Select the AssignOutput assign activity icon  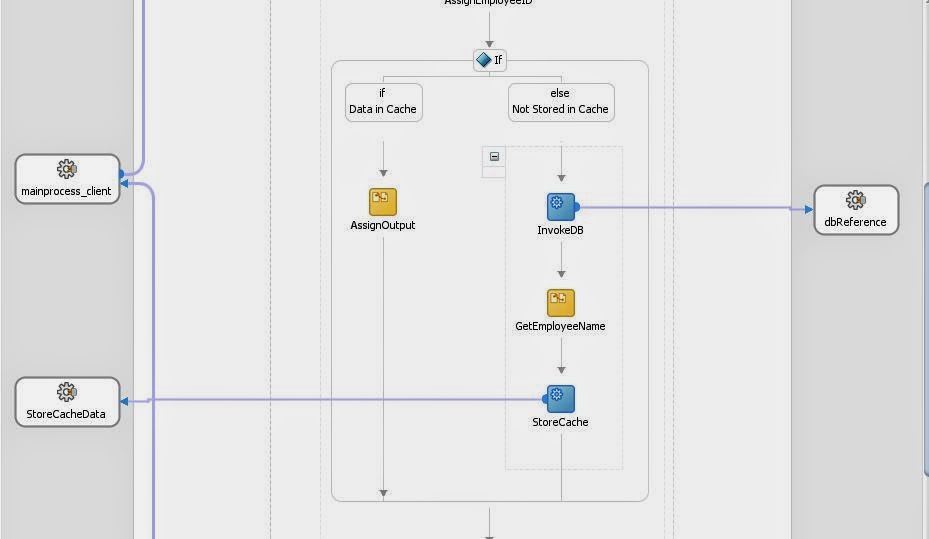point(383,202)
